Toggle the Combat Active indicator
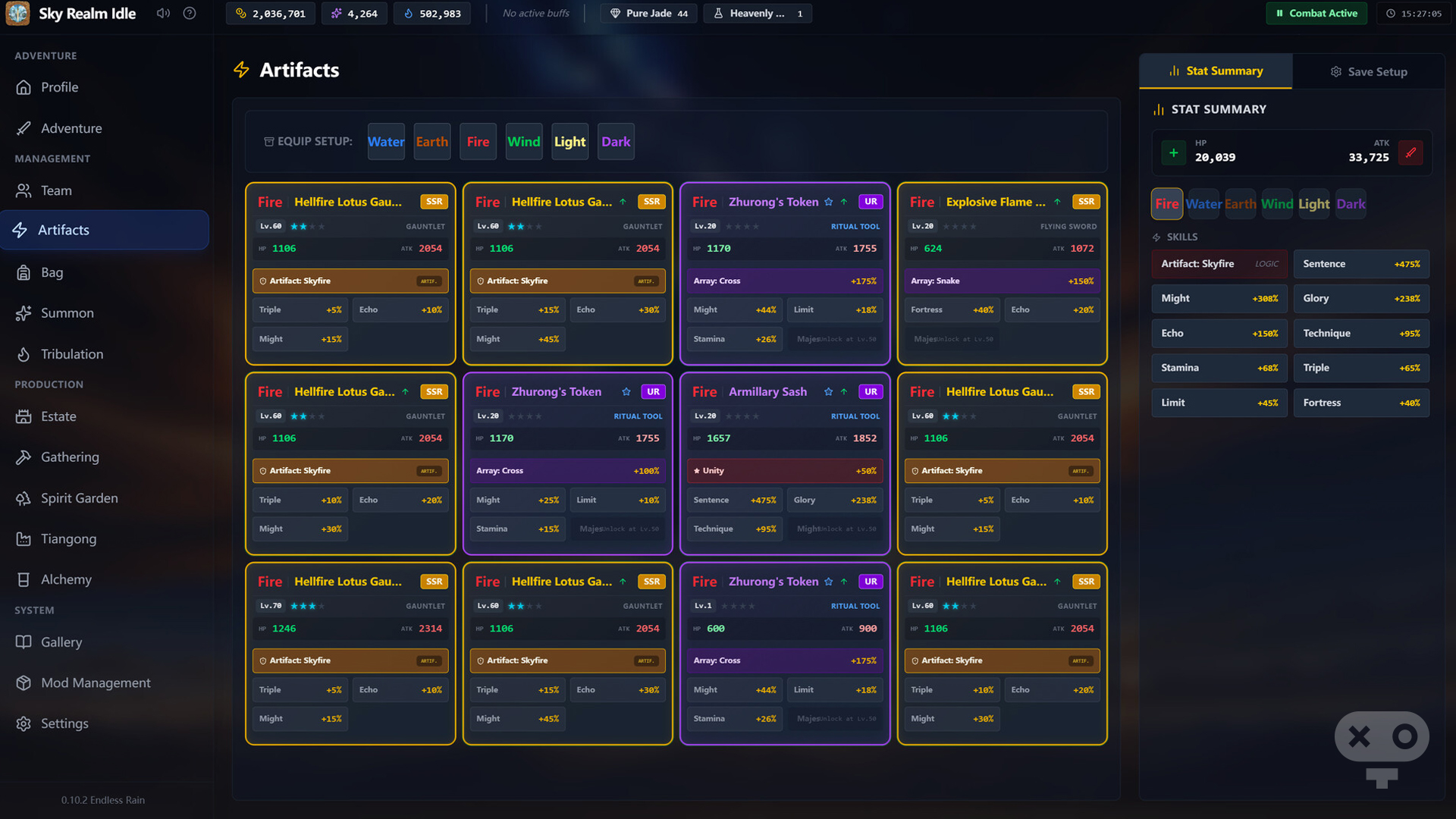Viewport: 1456px width, 819px height. [x=1316, y=13]
